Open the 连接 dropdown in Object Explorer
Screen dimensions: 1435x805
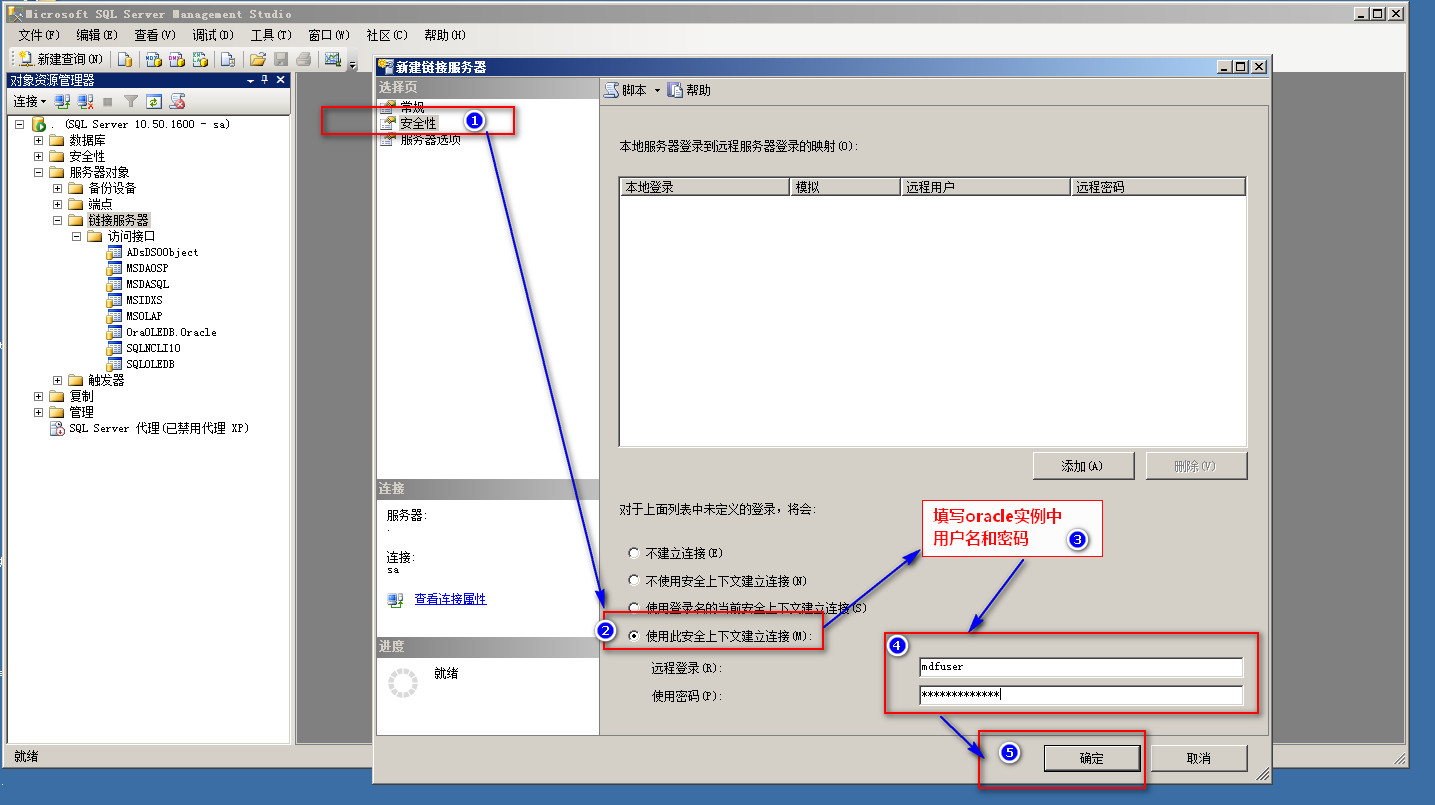[x=30, y=102]
